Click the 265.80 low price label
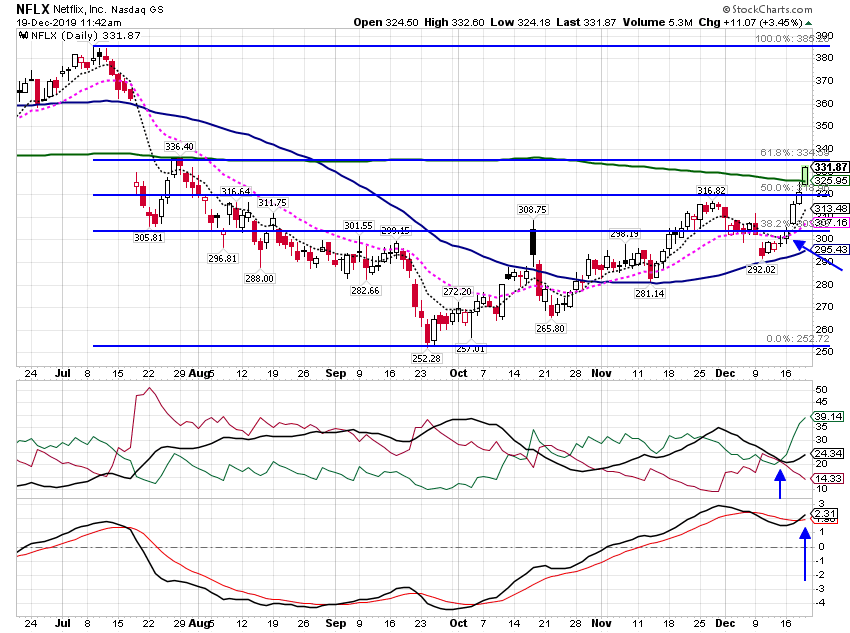850x633 pixels. click(550, 328)
